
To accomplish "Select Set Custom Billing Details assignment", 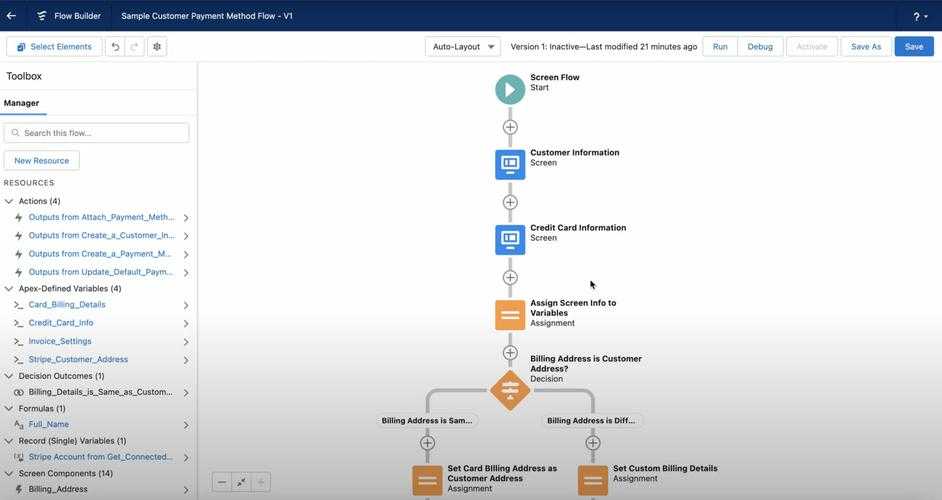I will (x=593, y=480).
